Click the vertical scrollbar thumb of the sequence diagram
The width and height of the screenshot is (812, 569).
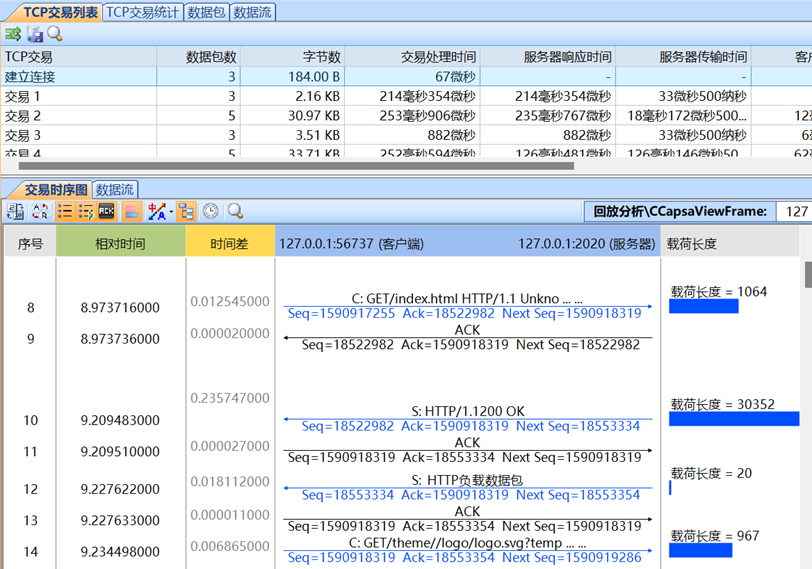[808, 274]
